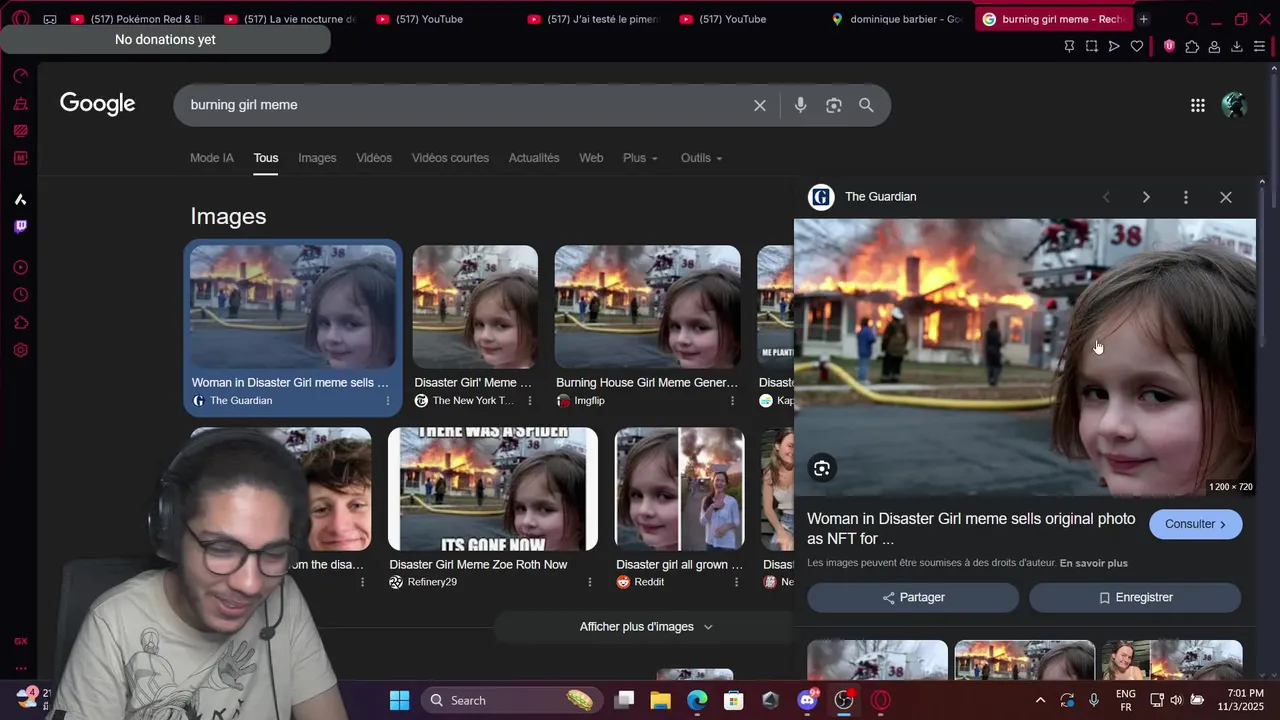Open the Google account avatar

[1234, 105]
